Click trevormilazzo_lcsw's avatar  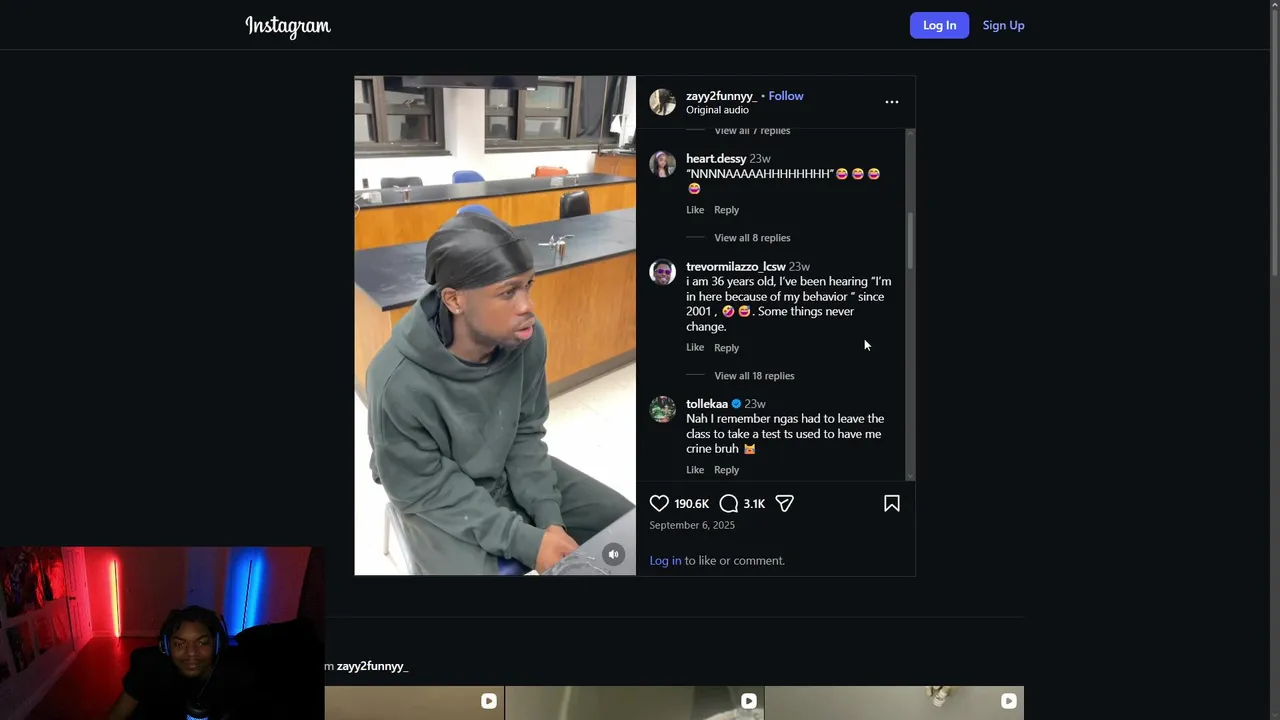(663, 272)
